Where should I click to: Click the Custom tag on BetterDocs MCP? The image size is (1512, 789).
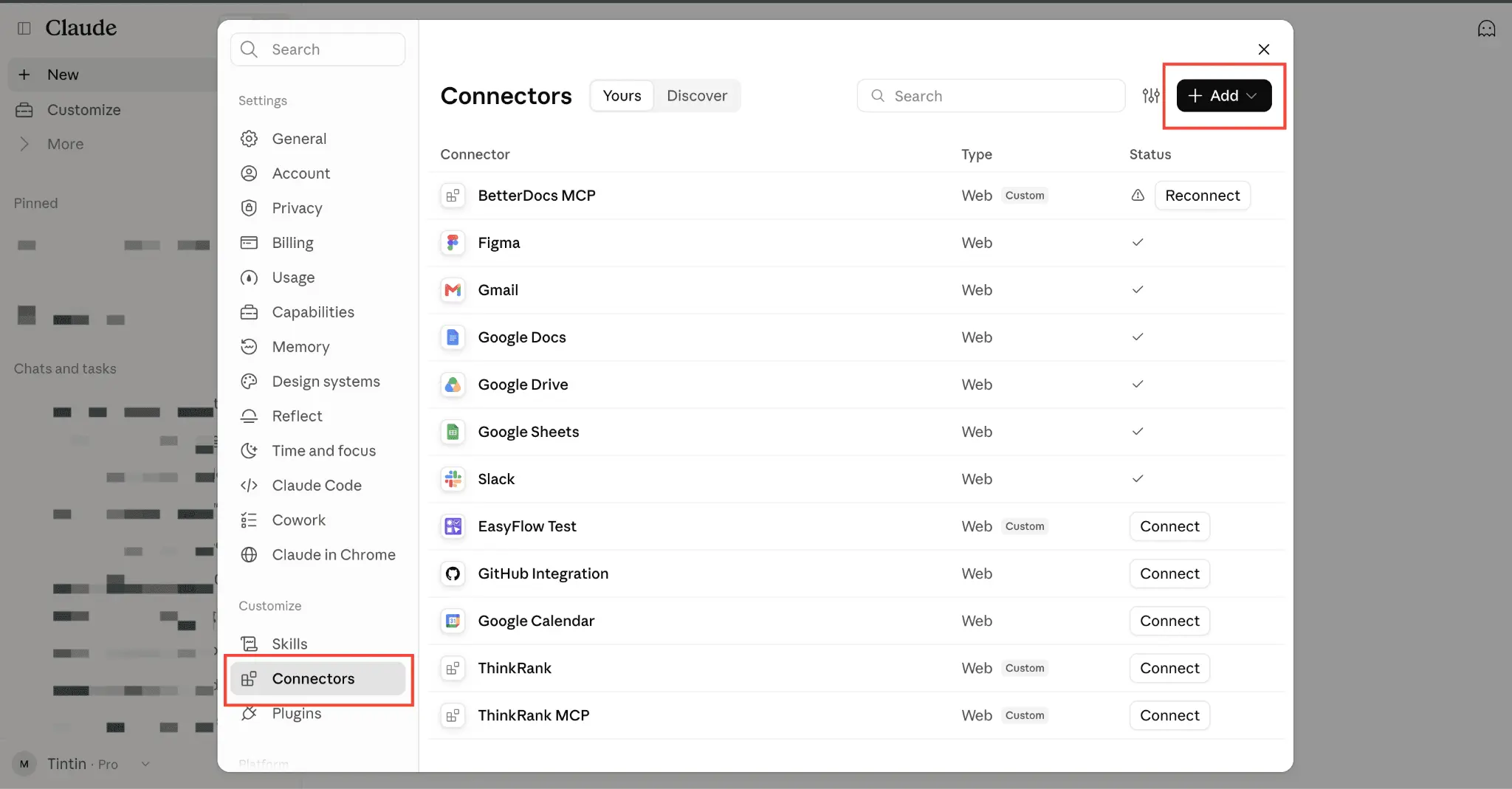1025,196
